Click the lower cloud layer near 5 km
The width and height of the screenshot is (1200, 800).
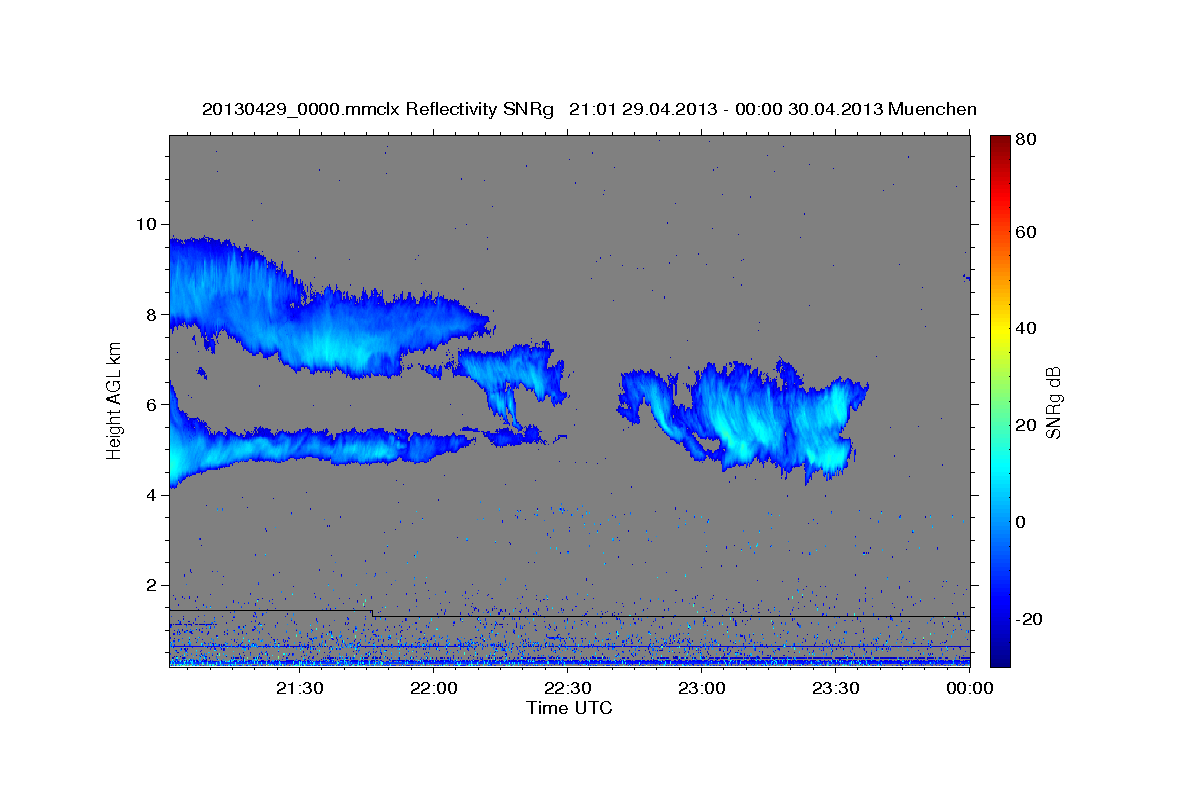pyautogui.click(x=320, y=445)
